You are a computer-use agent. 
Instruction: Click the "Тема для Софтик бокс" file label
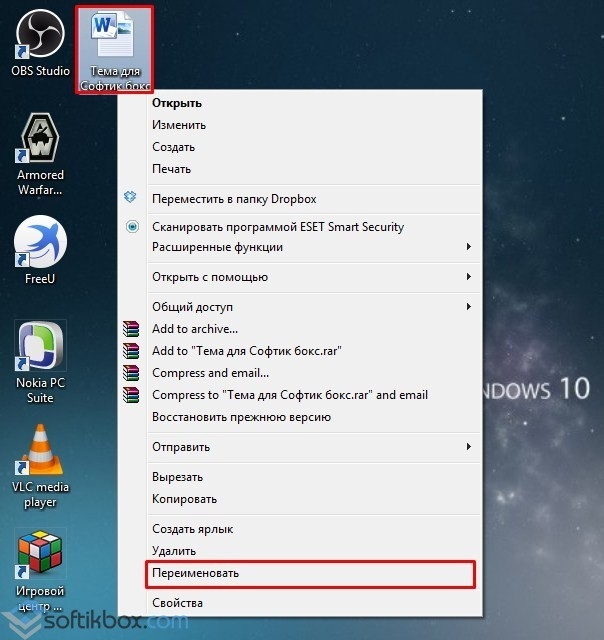pyautogui.click(x=115, y=78)
